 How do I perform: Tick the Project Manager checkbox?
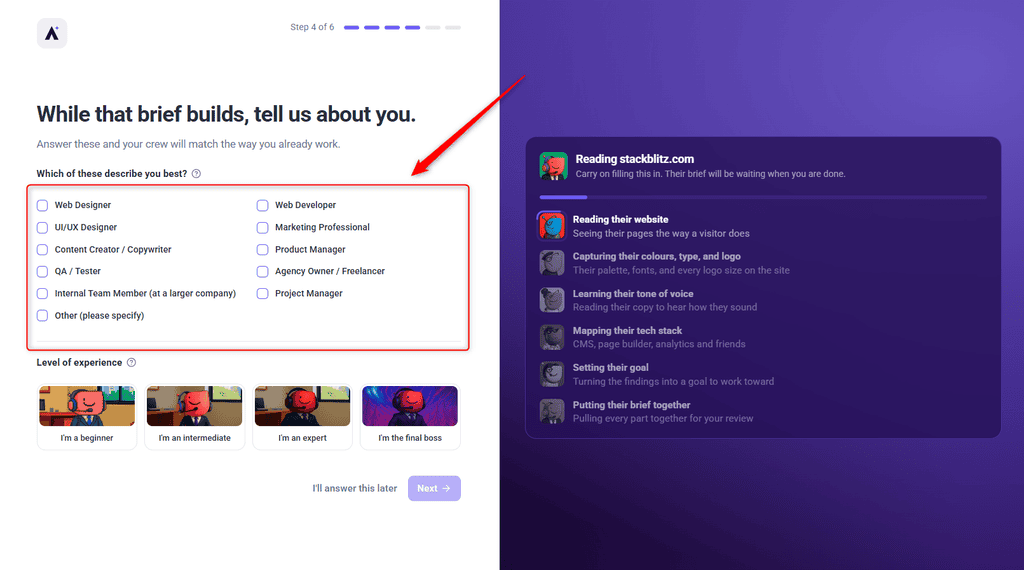point(263,294)
